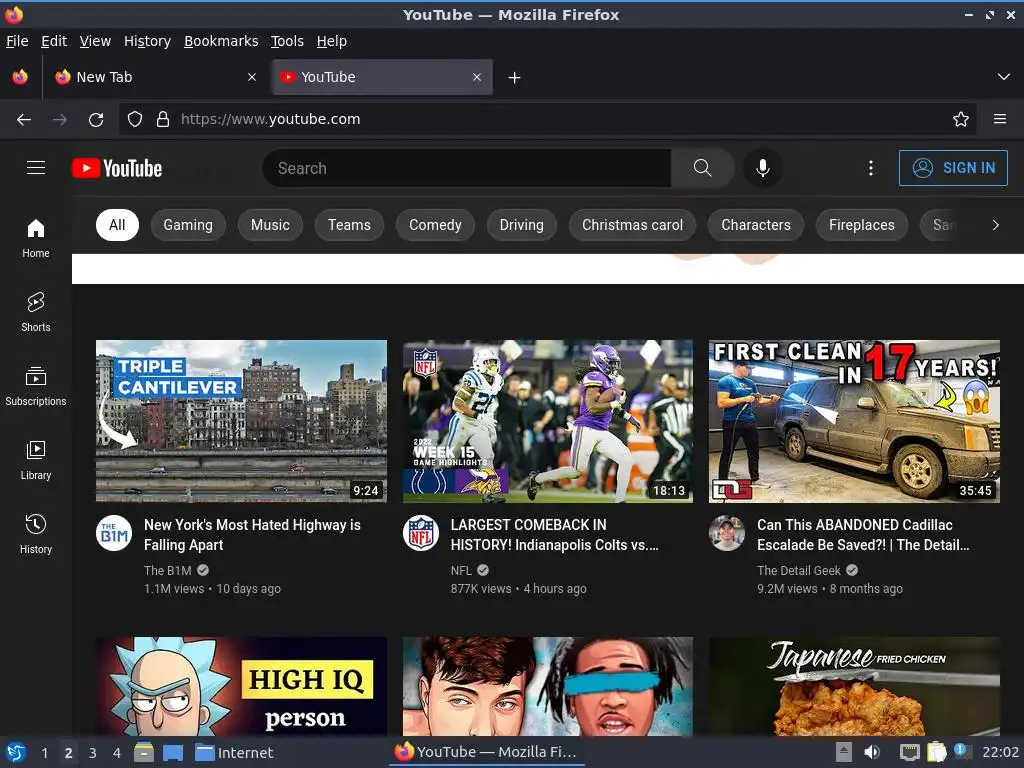Open the Tools menu

pyautogui.click(x=287, y=41)
